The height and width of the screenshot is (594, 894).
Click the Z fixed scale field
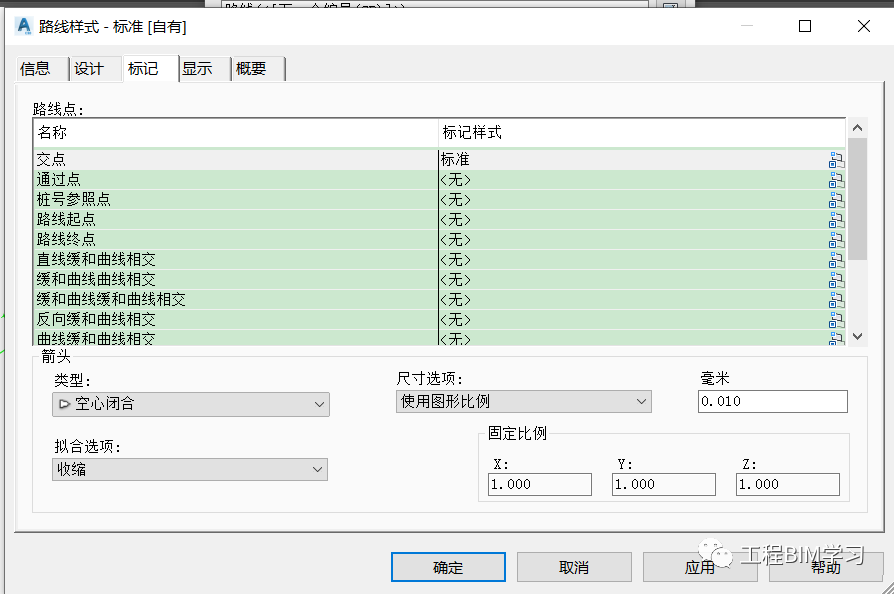click(x=787, y=485)
